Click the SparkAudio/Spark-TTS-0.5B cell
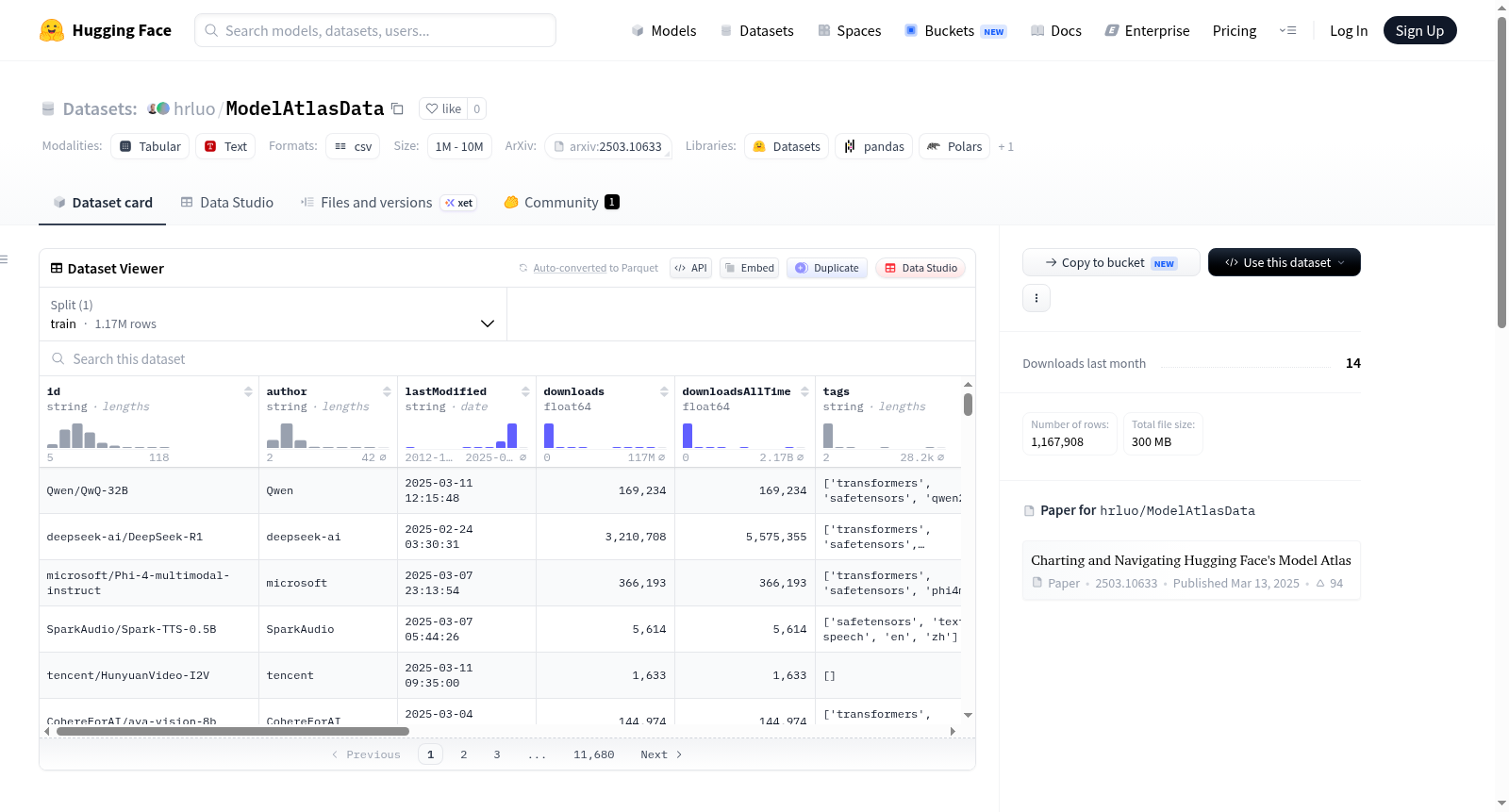The image size is (1509, 812). (x=149, y=629)
